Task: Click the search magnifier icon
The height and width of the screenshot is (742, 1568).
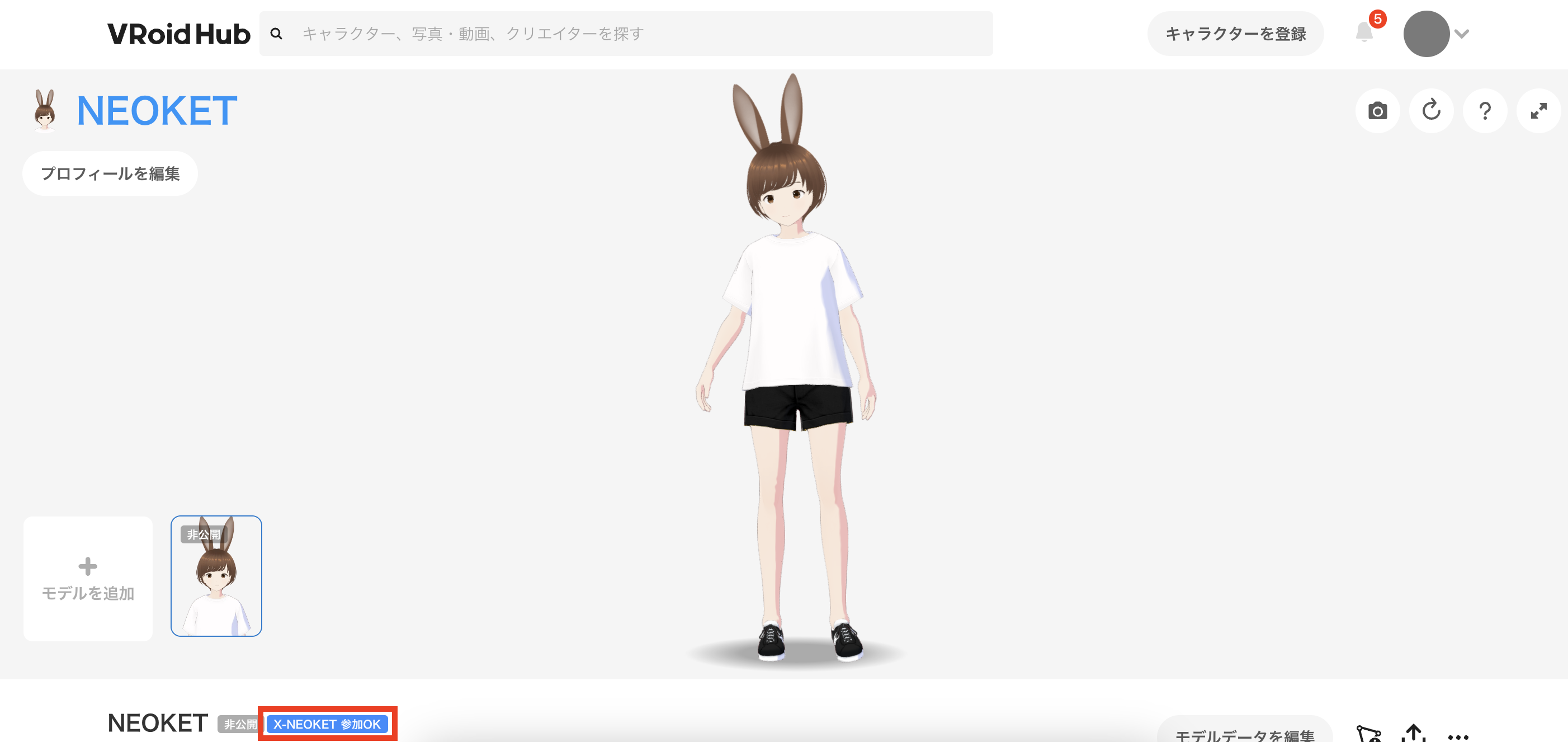Action: [276, 34]
